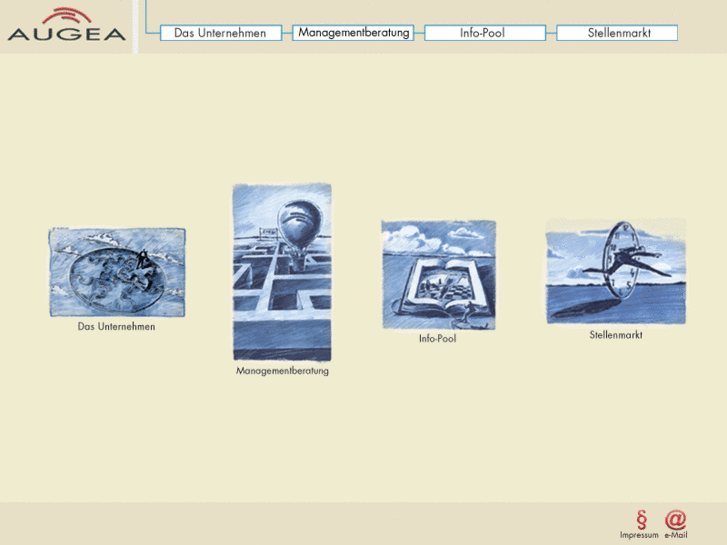
Task: Click the AUGEA logo
Action: 67,25
